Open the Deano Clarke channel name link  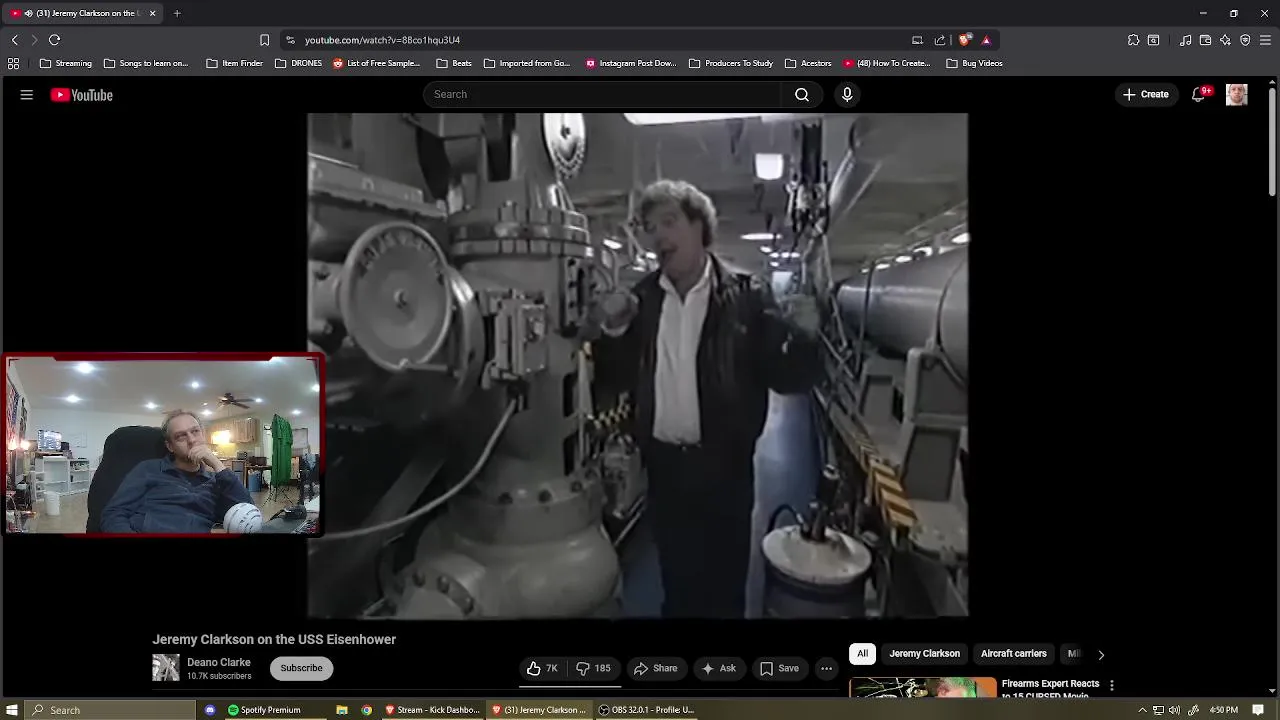coord(219,662)
